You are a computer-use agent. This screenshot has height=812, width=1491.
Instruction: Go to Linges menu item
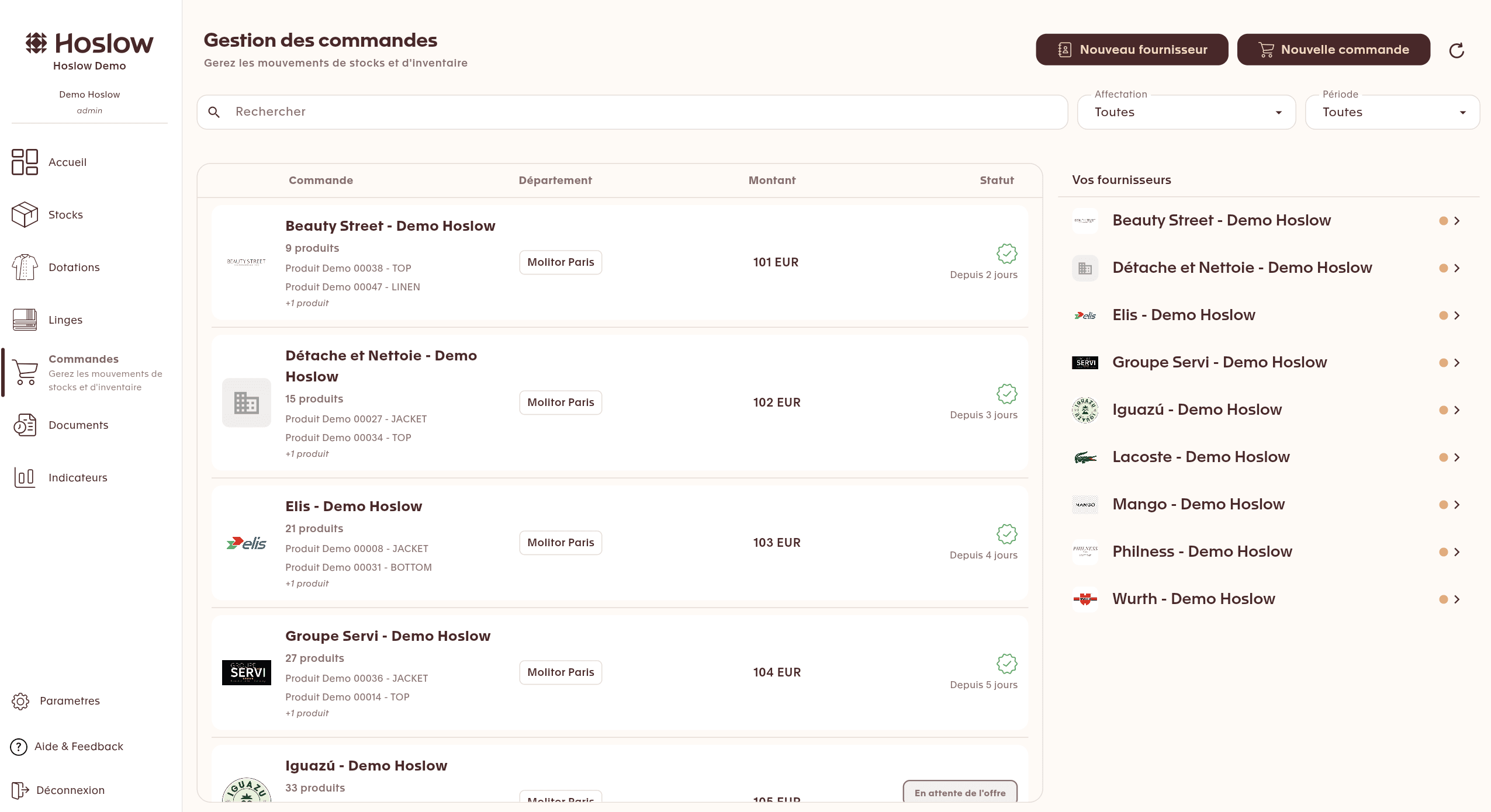tap(65, 320)
